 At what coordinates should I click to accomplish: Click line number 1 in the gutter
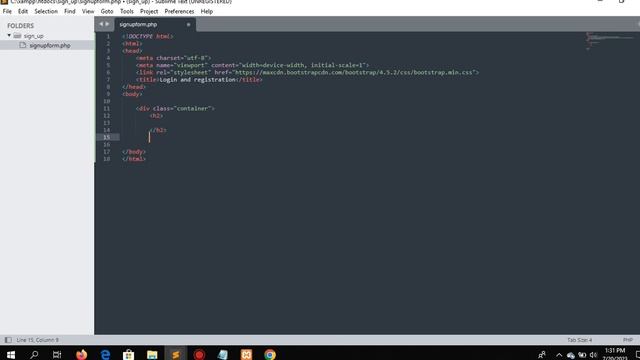coord(108,36)
